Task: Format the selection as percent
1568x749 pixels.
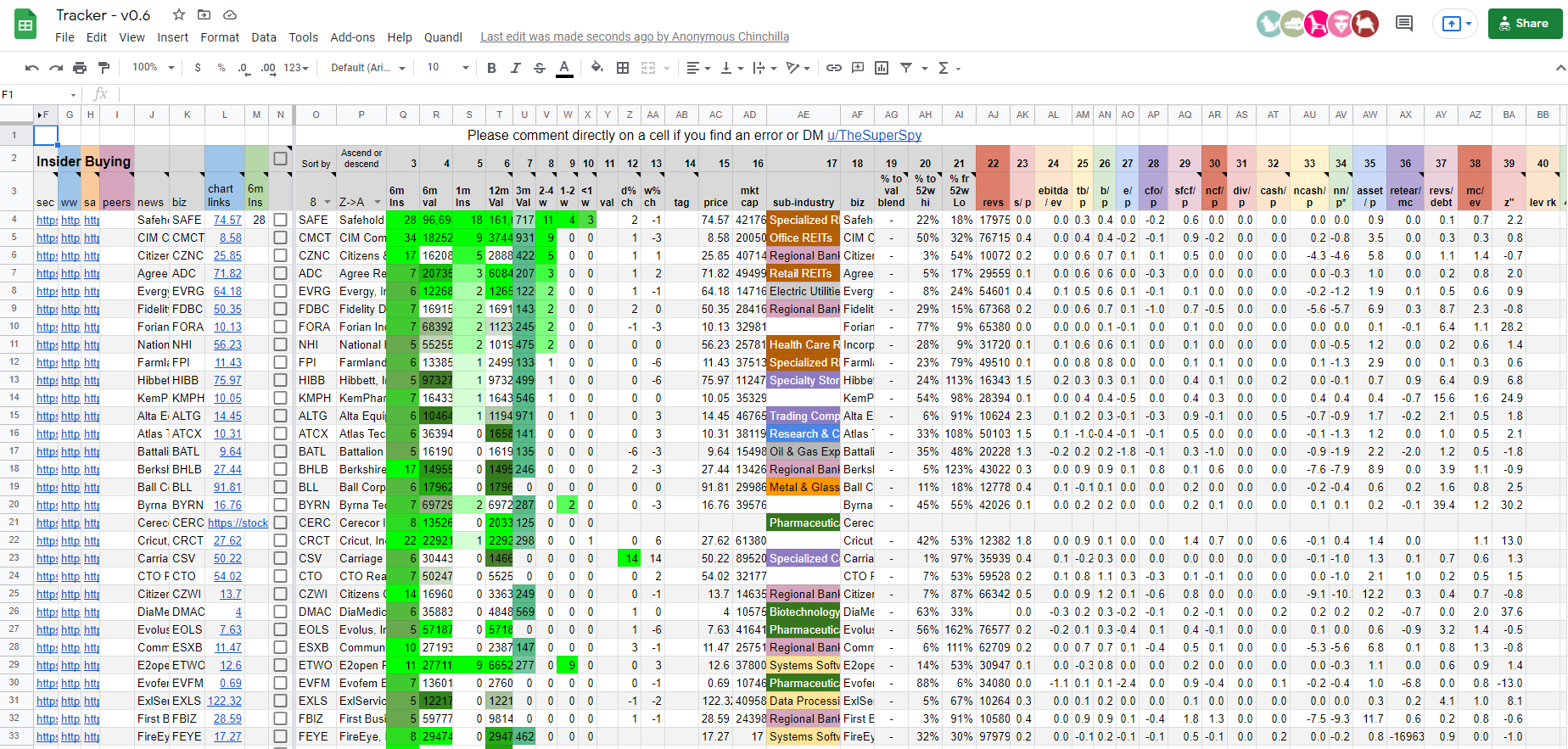Action: tap(221, 68)
